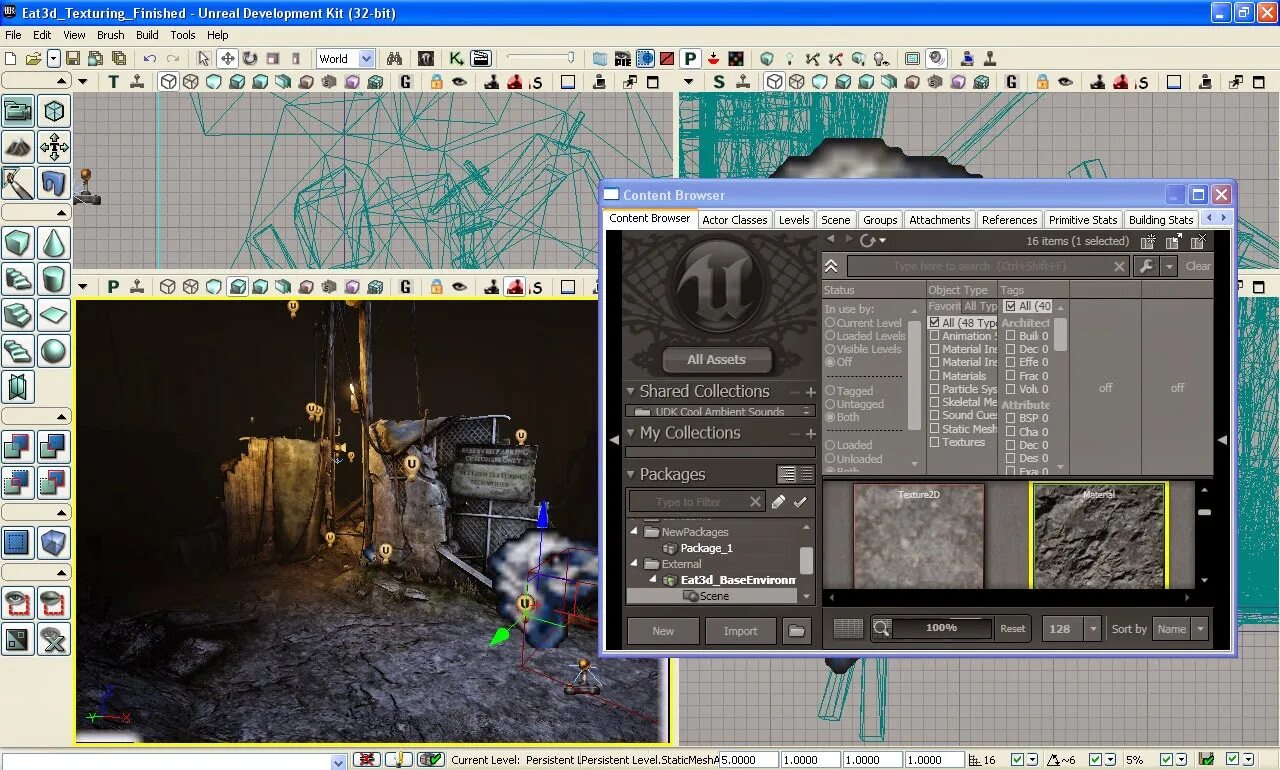The width and height of the screenshot is (1280, 770).
Task: Select the Camera/Translate widget tool in toolbar
Action: [x=228, y=58]
